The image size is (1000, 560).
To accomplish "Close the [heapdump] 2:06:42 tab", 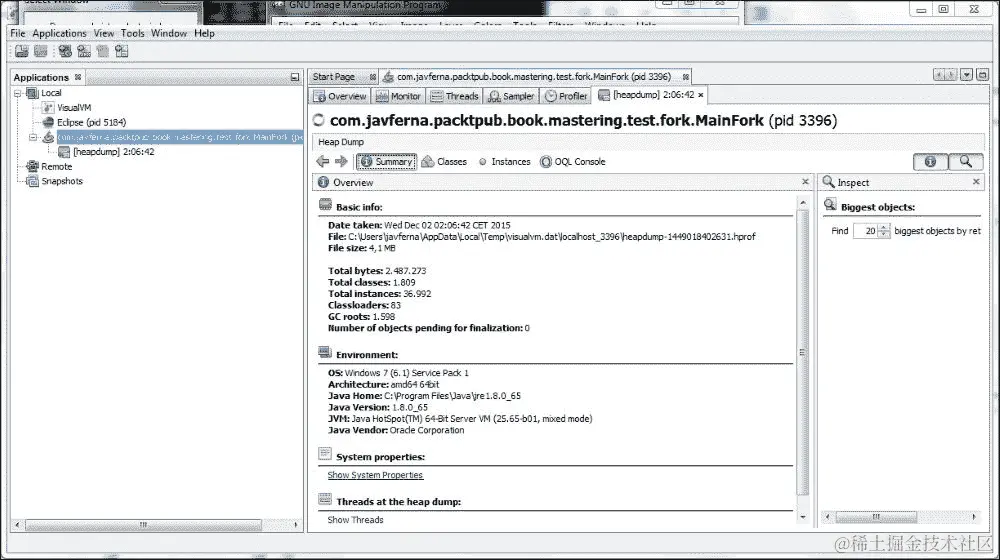I will (700, 95).
